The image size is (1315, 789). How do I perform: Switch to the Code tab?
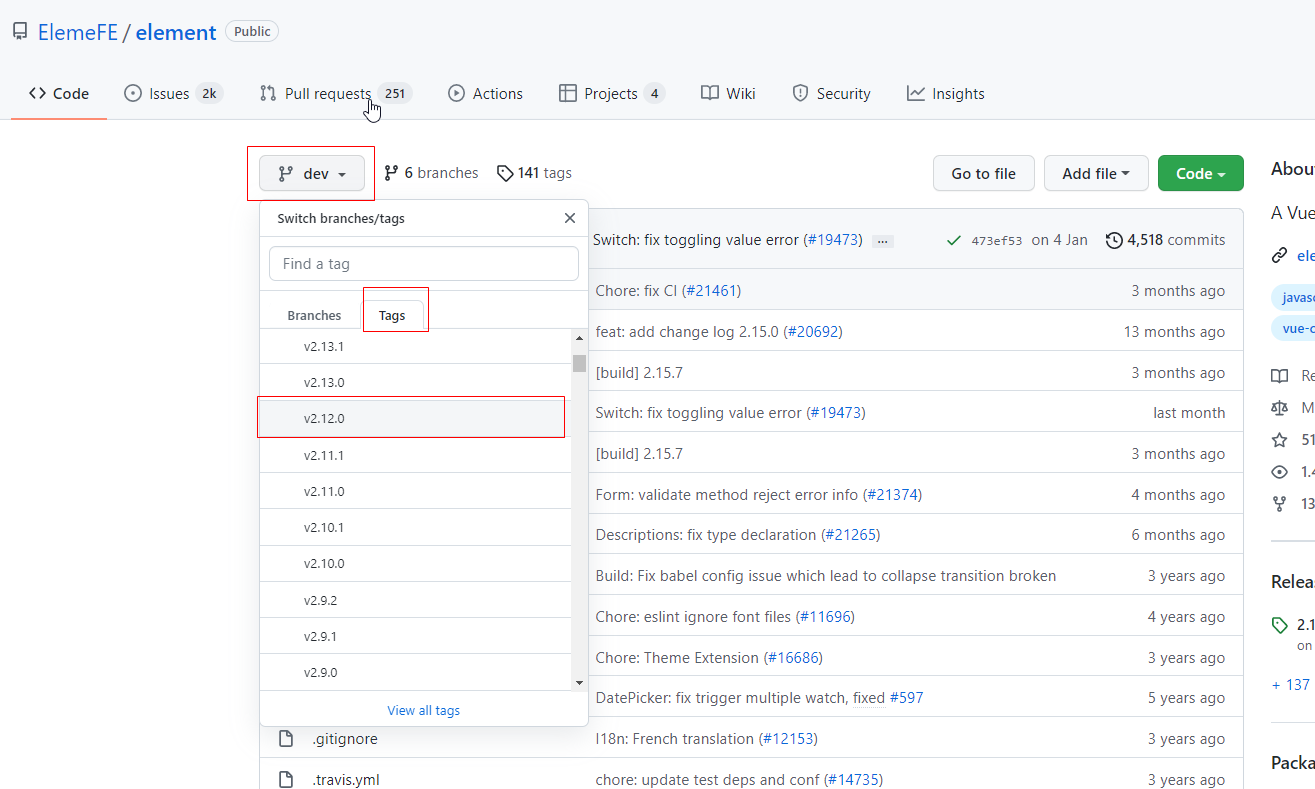[59, 93]
